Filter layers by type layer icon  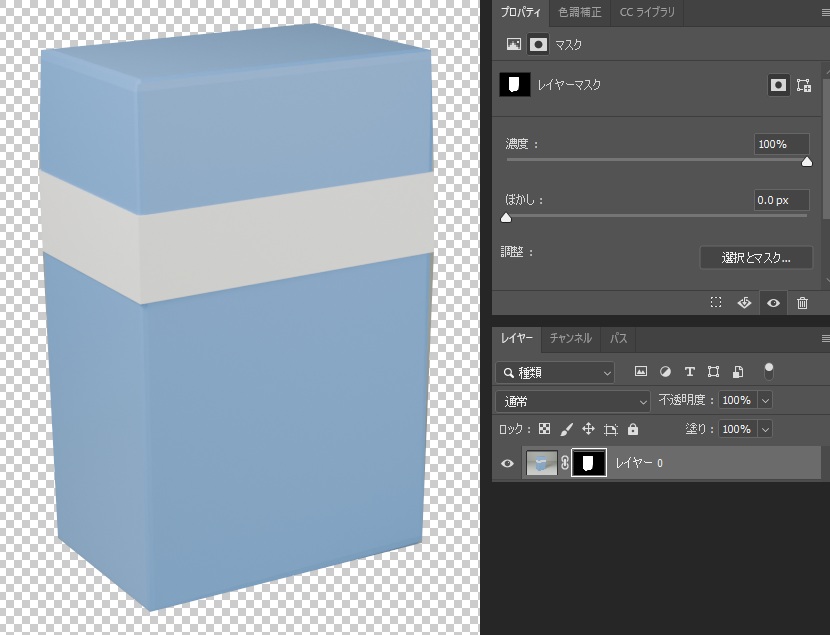pos(689,371)
